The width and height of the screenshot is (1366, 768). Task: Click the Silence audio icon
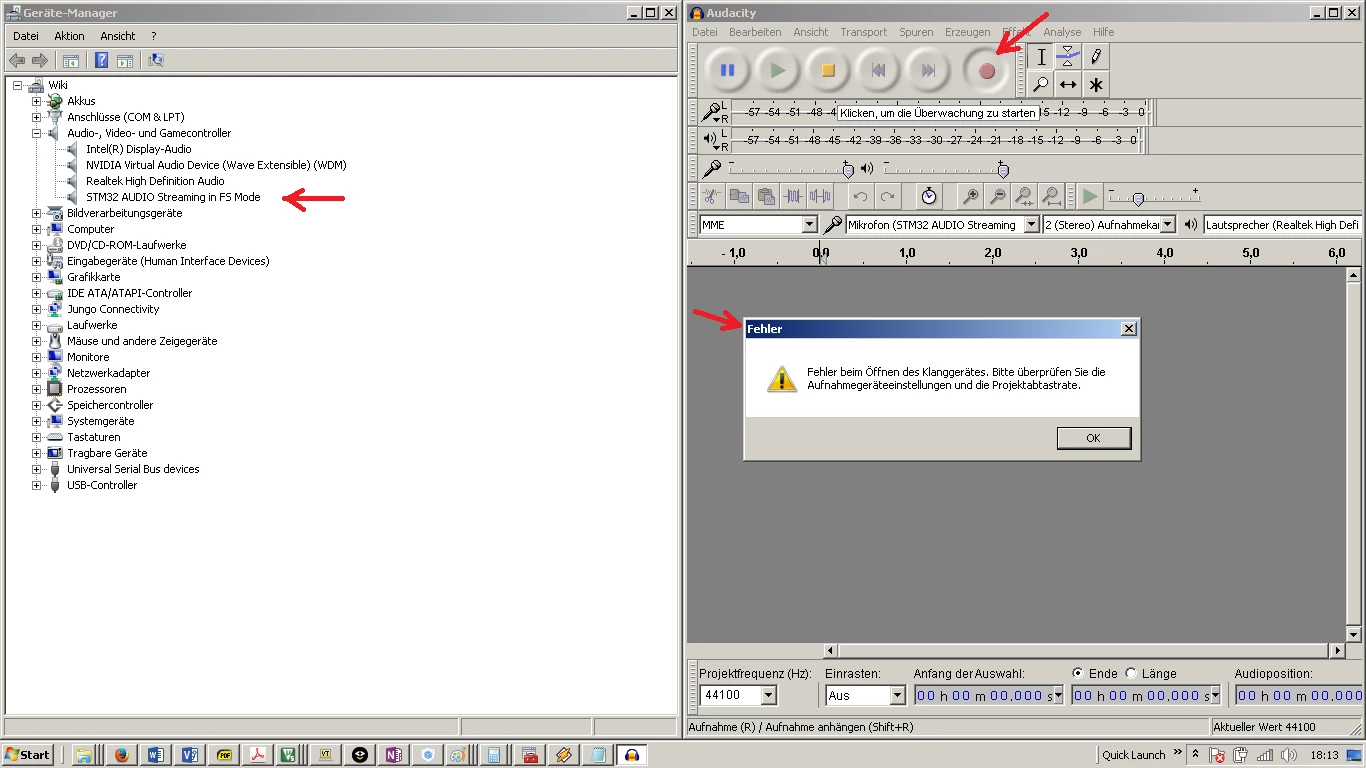pyautogui.click(x=820, y=196)
